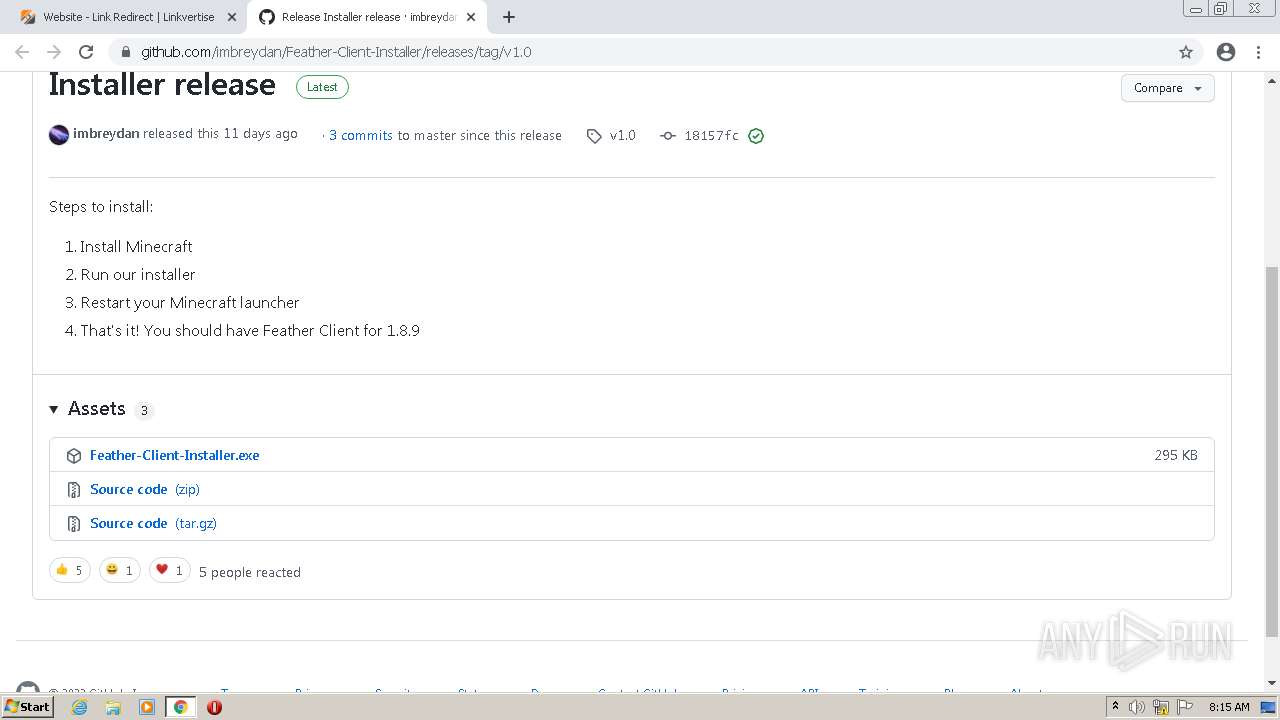Open the Chrome profile icon
Viewport: 1280px width, 720px height.
tap(1226, 52)
